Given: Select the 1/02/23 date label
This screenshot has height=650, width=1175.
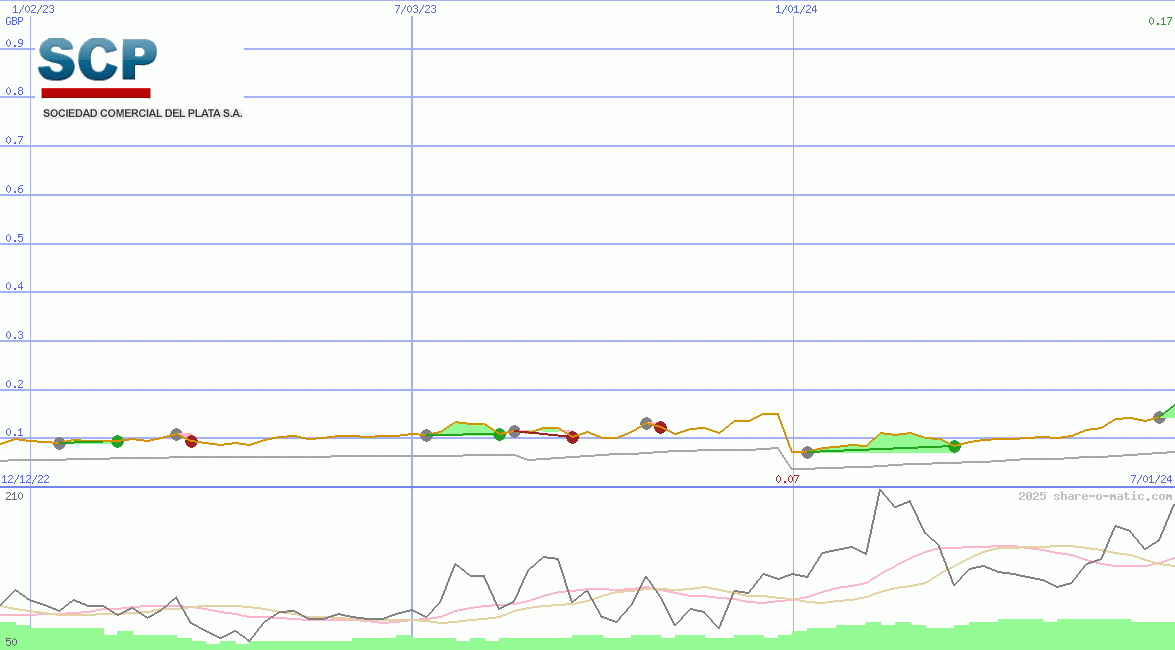Looking at the screenshot, I should (x=33, y=9).
